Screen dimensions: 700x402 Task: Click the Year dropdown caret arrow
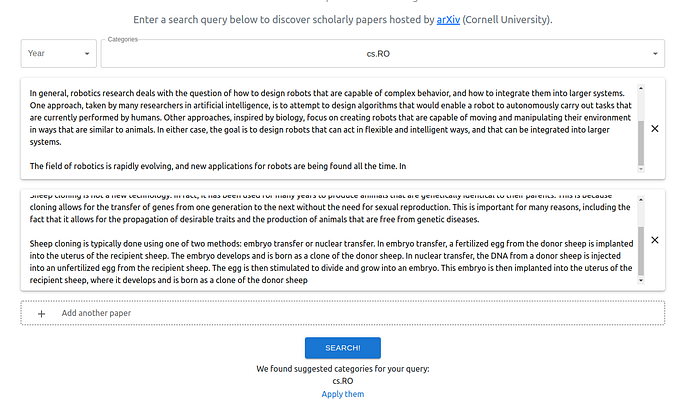(x=87, y=54)
